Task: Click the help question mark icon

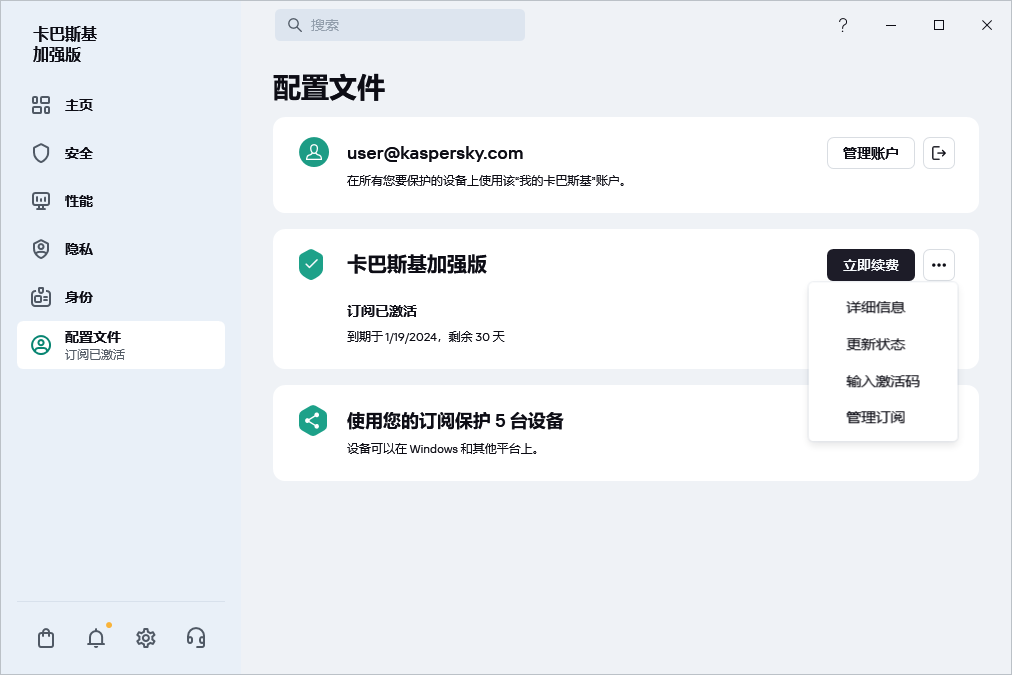Action: 843,25
